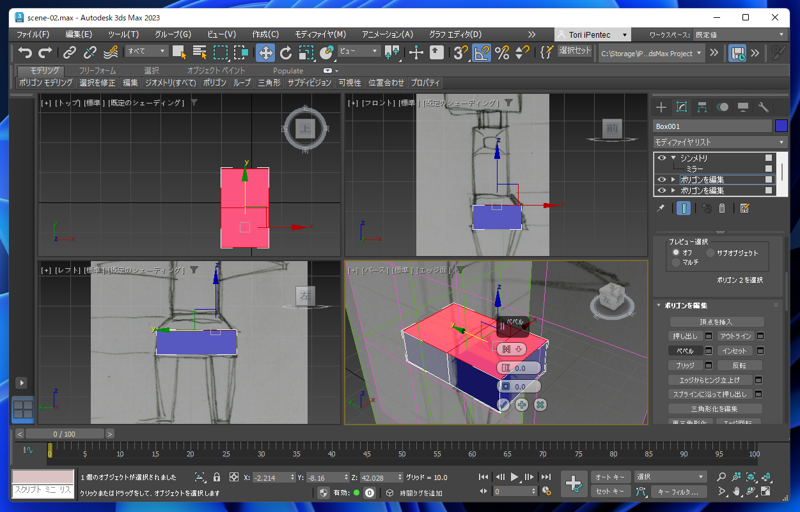800x512 pixels.
Task: Click the Bind to Space Warp icon
Action: [111, 52]
